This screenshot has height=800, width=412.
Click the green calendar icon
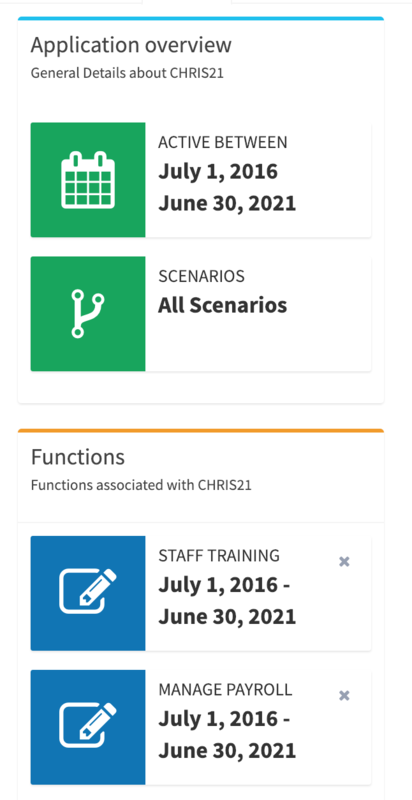click(x=88, y=180)
